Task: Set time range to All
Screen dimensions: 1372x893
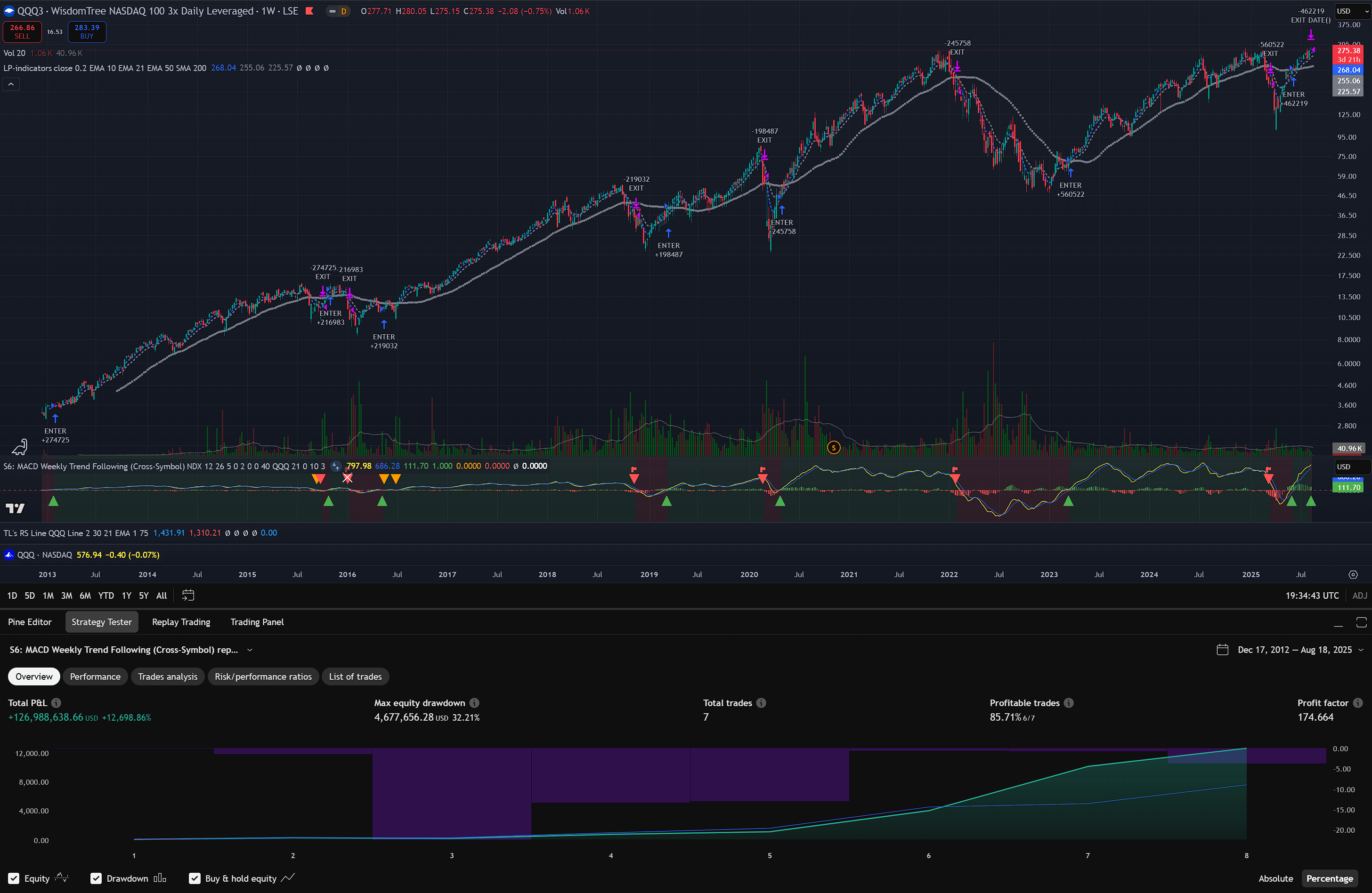Action: (x=162, y=595)
